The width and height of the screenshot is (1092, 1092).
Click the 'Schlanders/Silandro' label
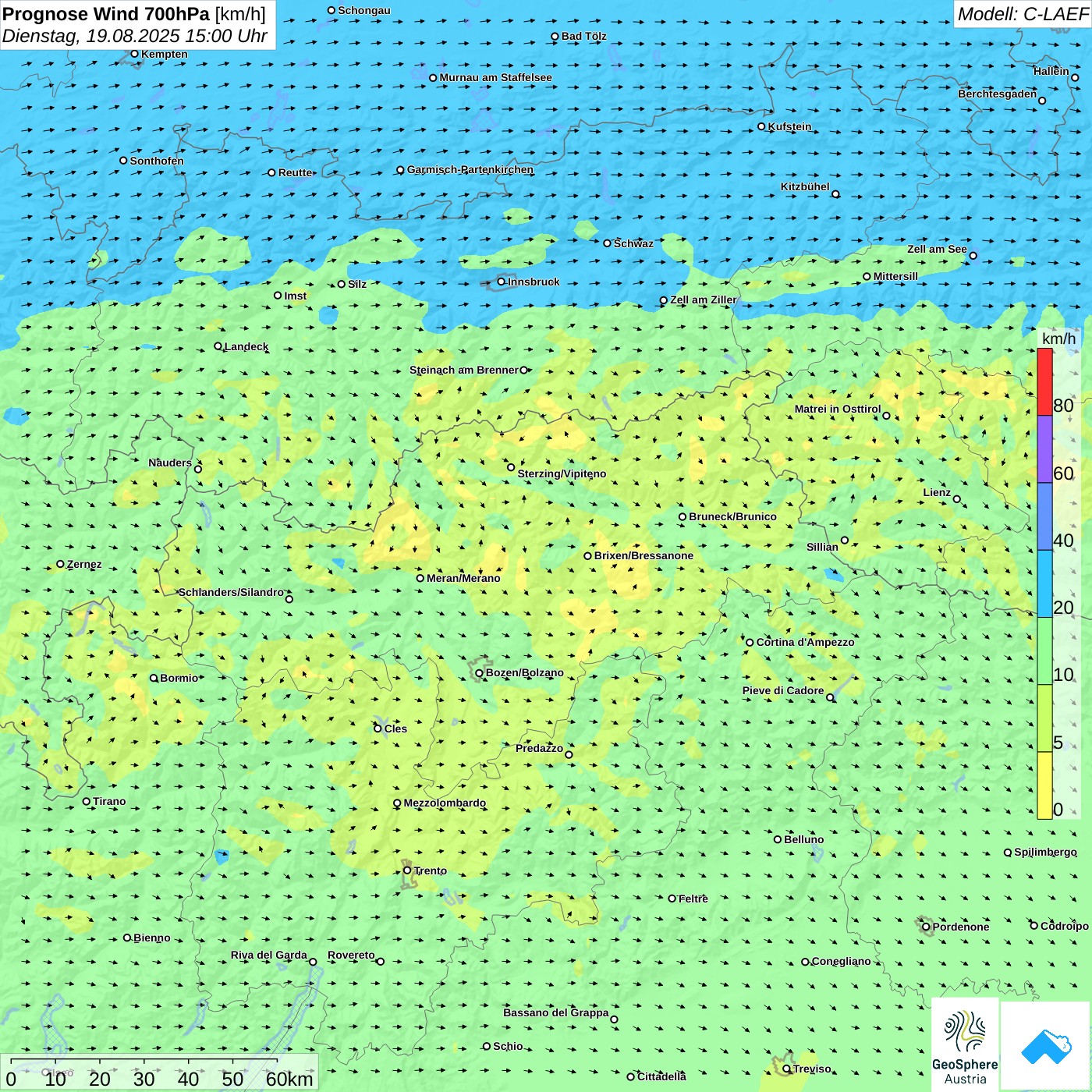point(232,592)
